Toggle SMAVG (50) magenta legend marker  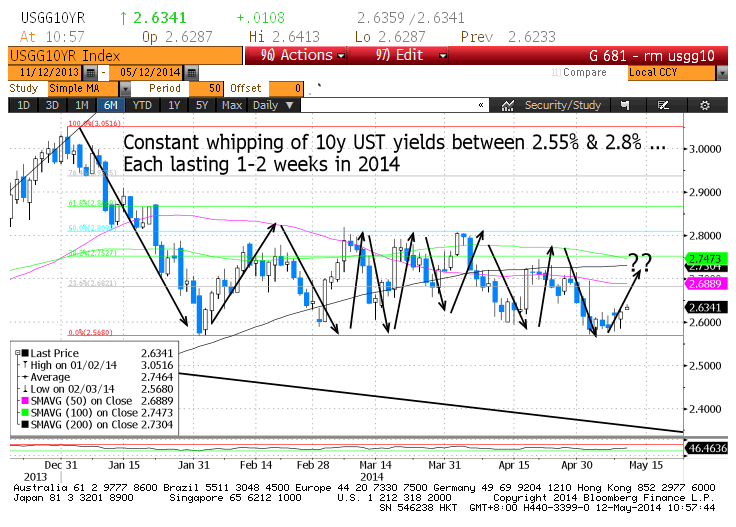[x=24, y=401]
